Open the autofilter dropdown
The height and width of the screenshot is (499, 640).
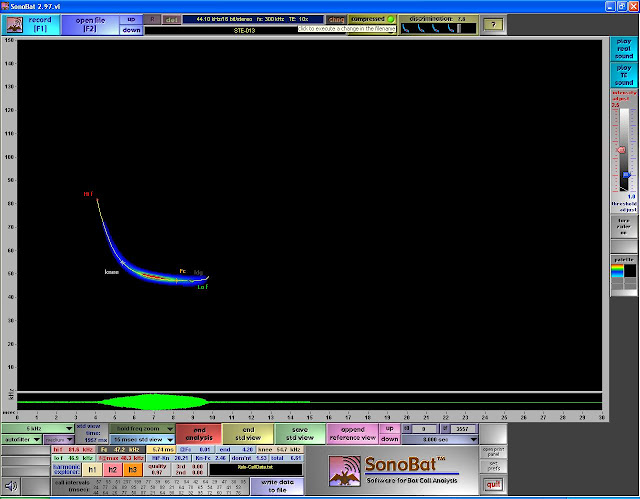point(22,439)
